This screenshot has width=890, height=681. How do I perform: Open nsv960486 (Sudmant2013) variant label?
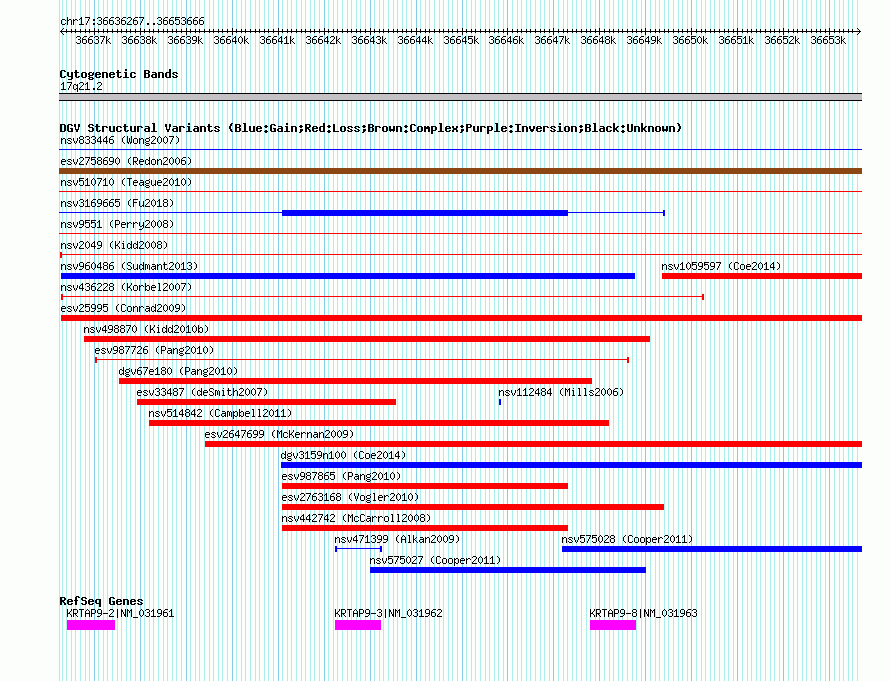pos(129,266)
